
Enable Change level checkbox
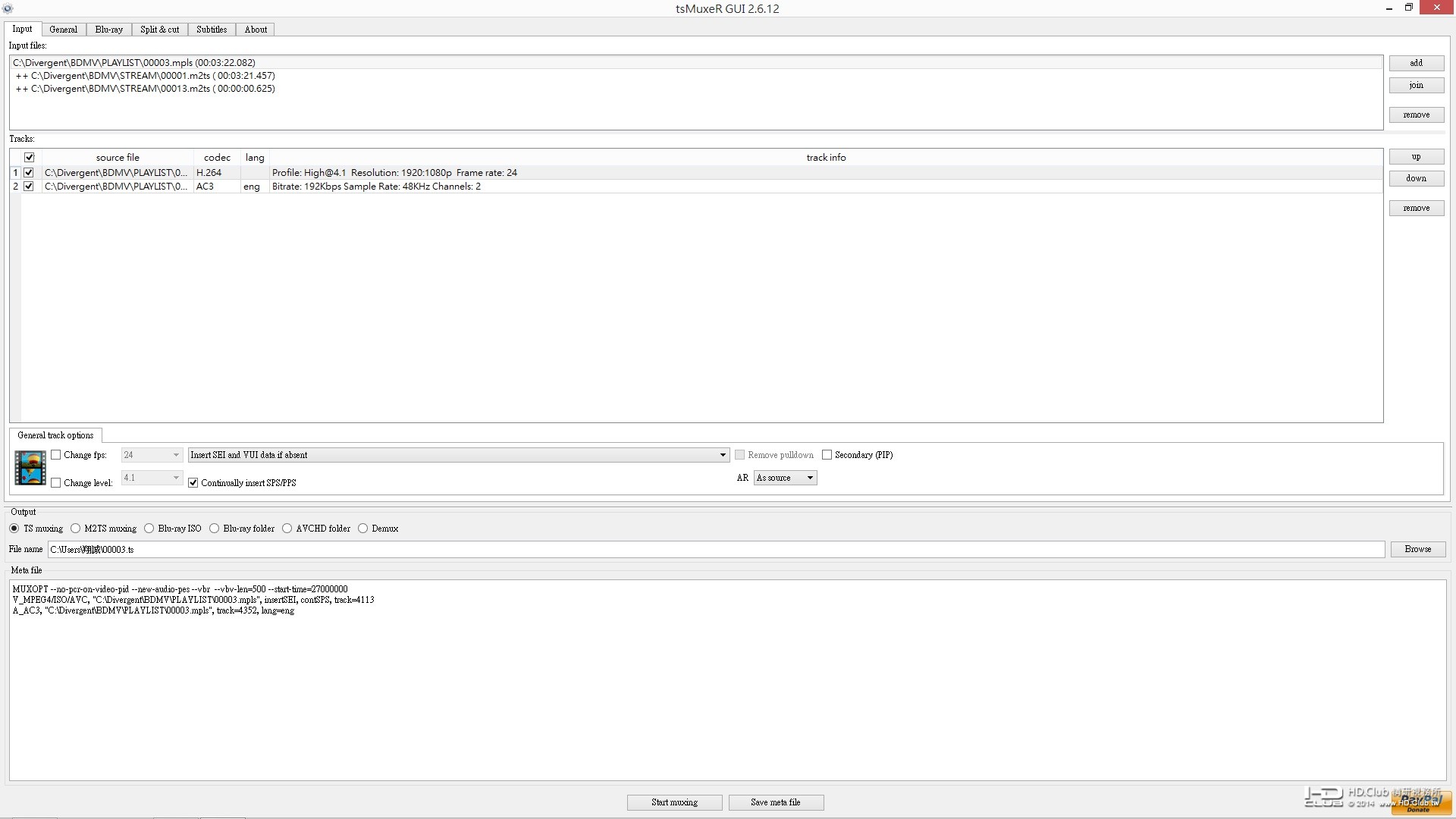[x=56, y=483]
